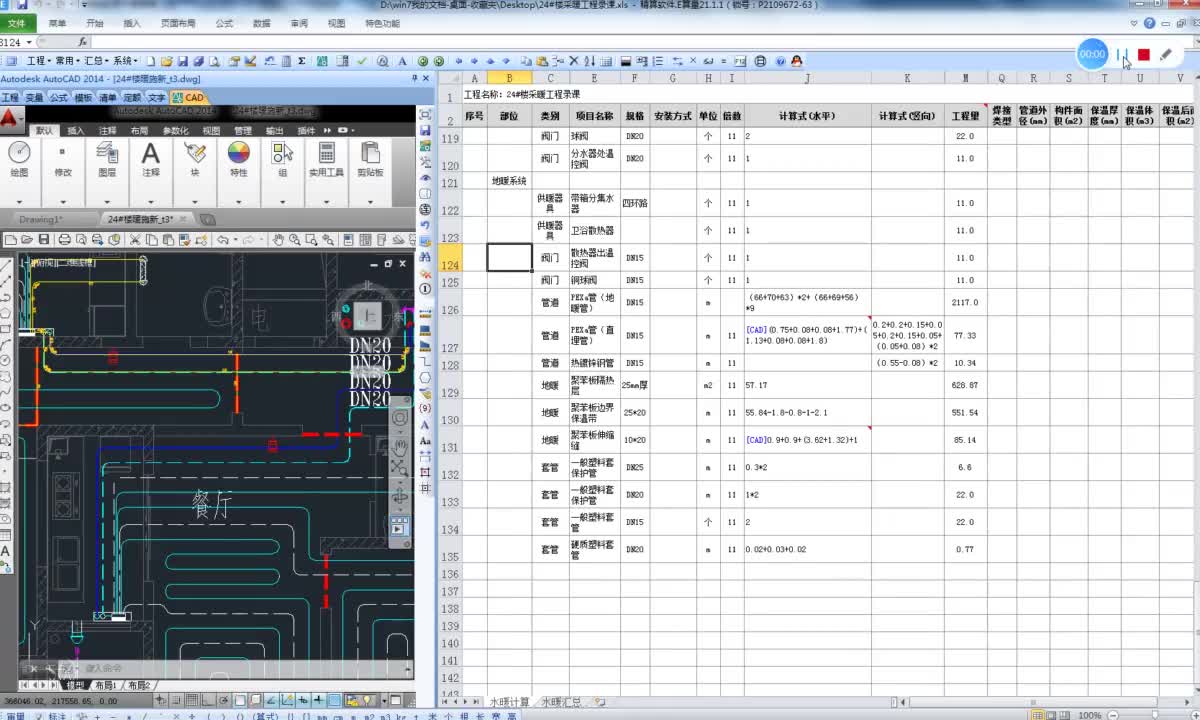Click the QQ penguin icon in toolbar
Screen dimensions: 1200x720
coord(797,61)
